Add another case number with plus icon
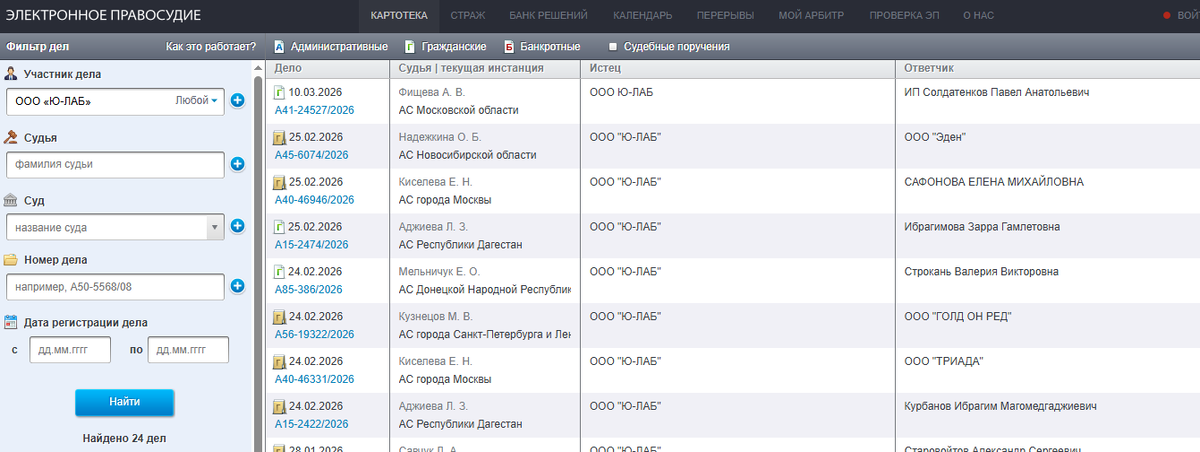Viewport: 1200px width, 452px height. point(238,286)
